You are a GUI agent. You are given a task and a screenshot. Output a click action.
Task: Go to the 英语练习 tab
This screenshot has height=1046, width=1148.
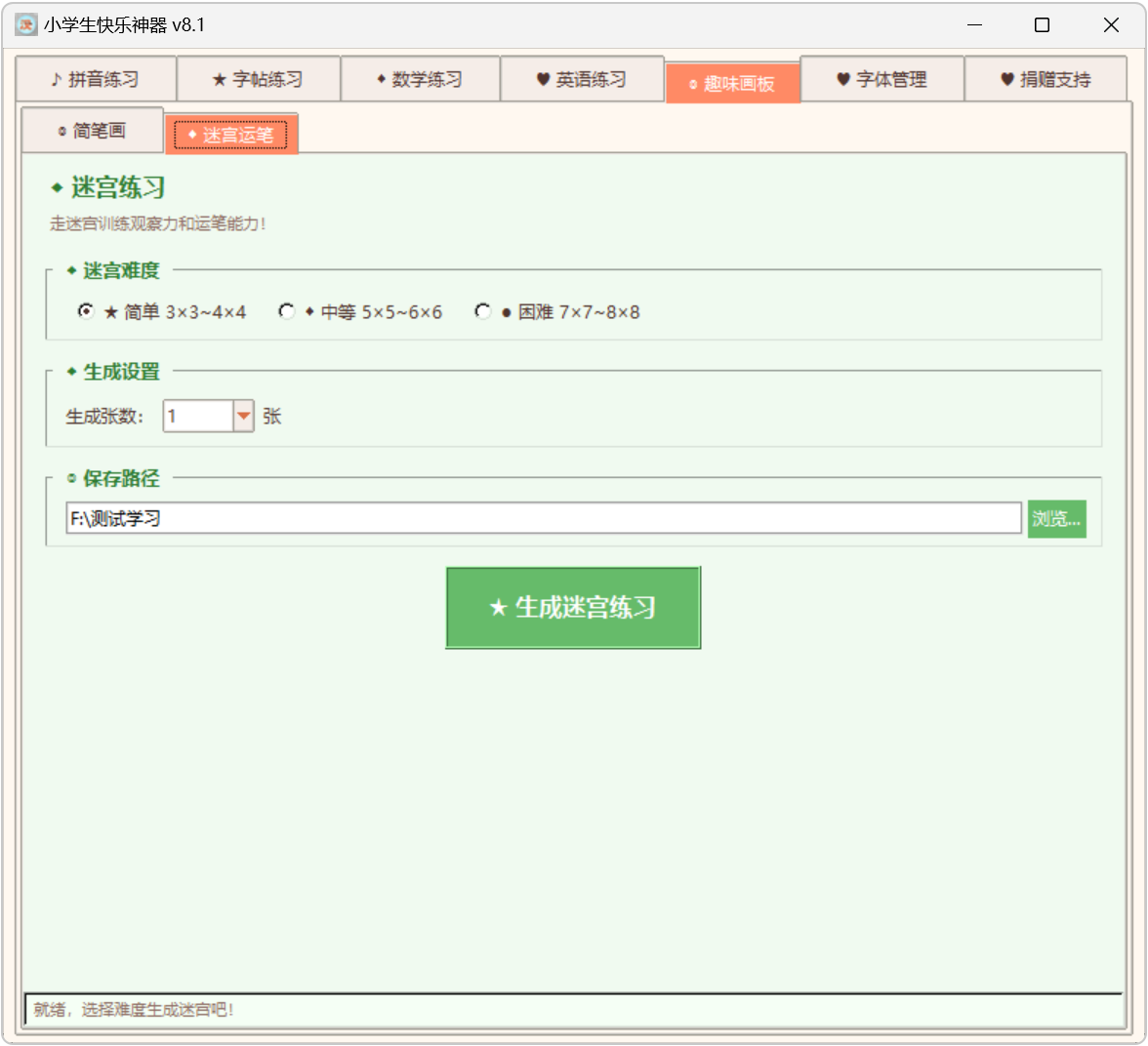(x=582, y=79)
